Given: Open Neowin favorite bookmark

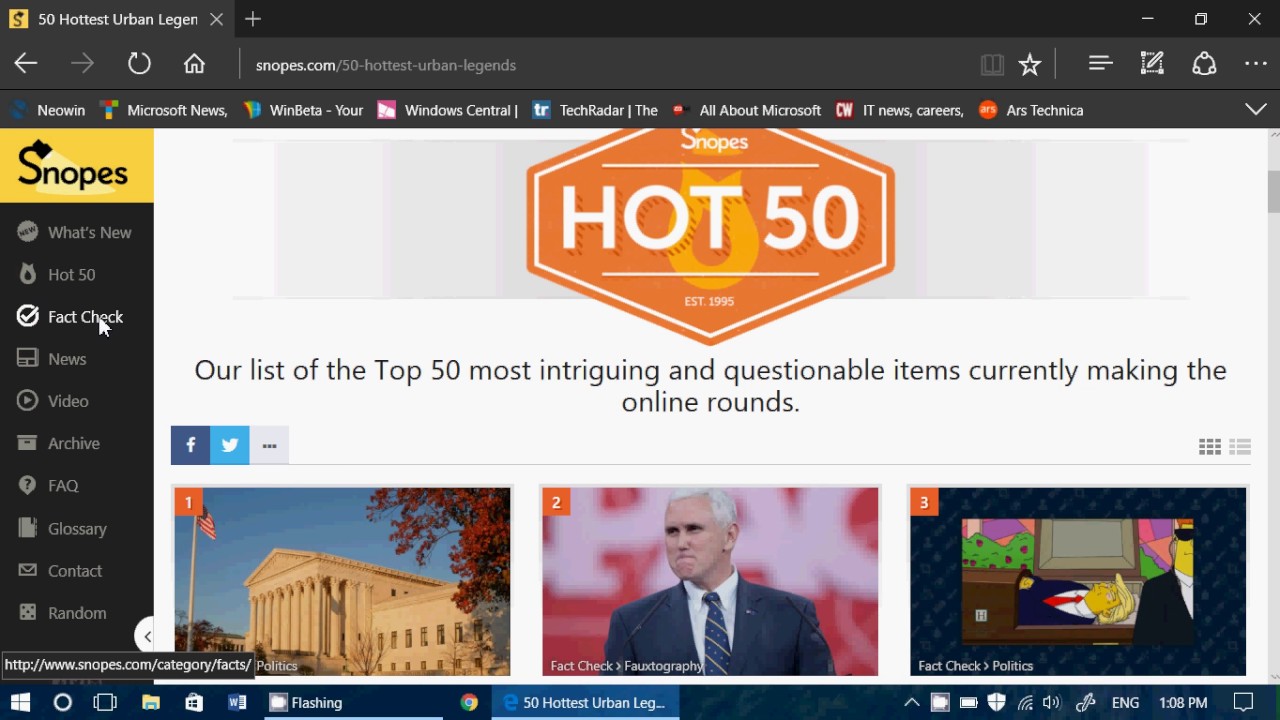Looking at the screenshot, I should [x=48, y=110].
